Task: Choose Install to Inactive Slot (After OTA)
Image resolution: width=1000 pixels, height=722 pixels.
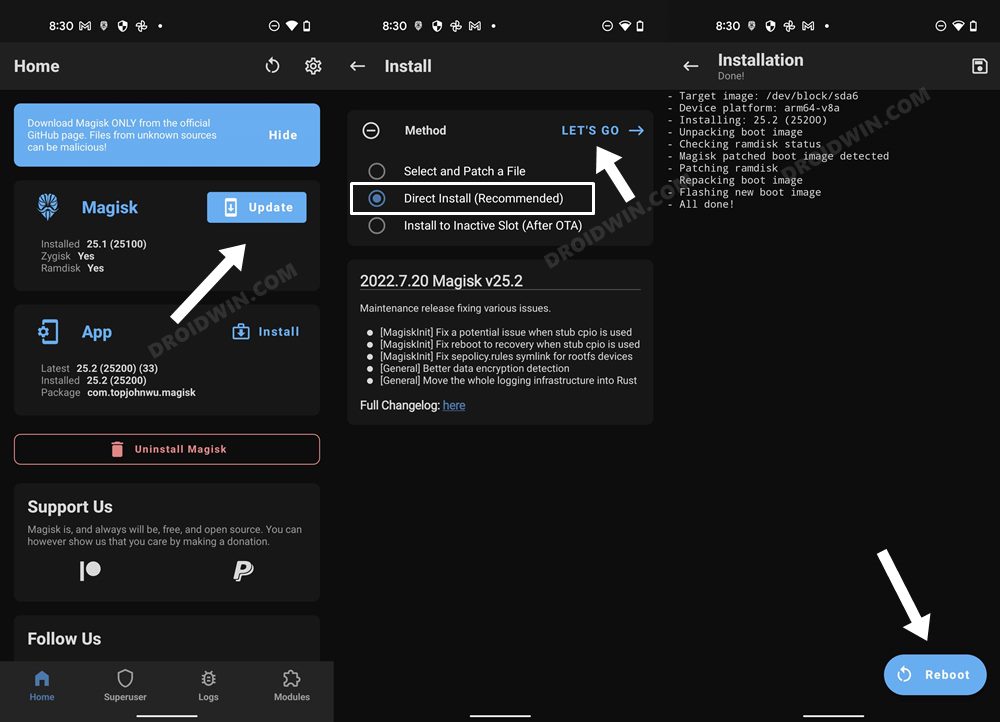Action: [x=475, y=225]
